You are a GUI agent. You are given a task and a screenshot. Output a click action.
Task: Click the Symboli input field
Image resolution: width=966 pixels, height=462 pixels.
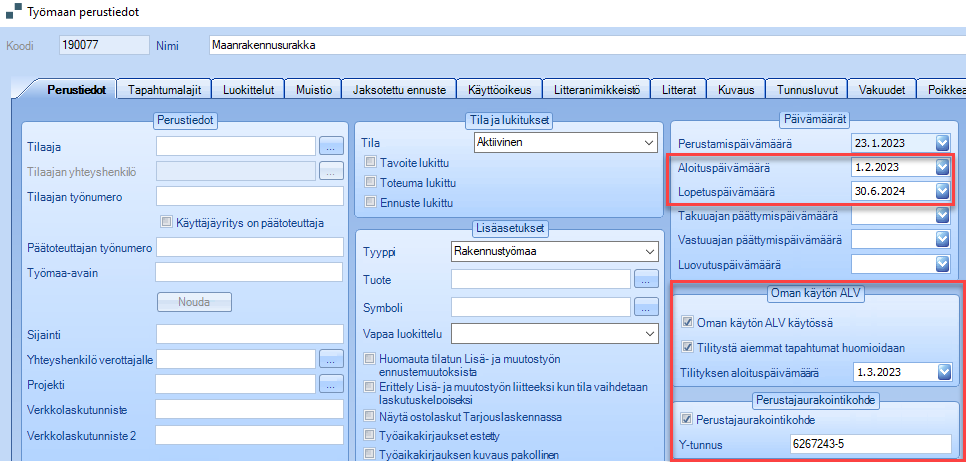pyautogui.click(x=541, y=306)
